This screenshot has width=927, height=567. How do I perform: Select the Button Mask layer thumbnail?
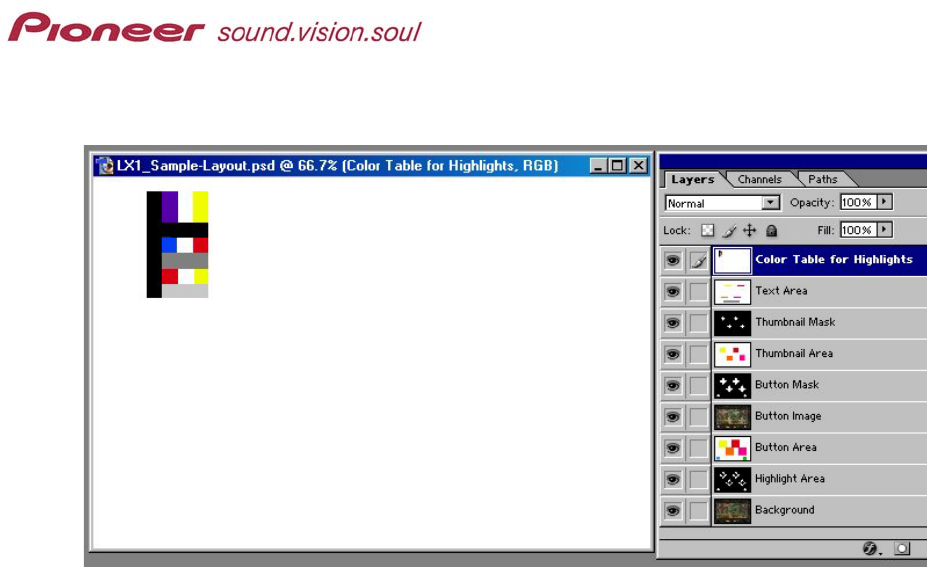click(732, 385)
